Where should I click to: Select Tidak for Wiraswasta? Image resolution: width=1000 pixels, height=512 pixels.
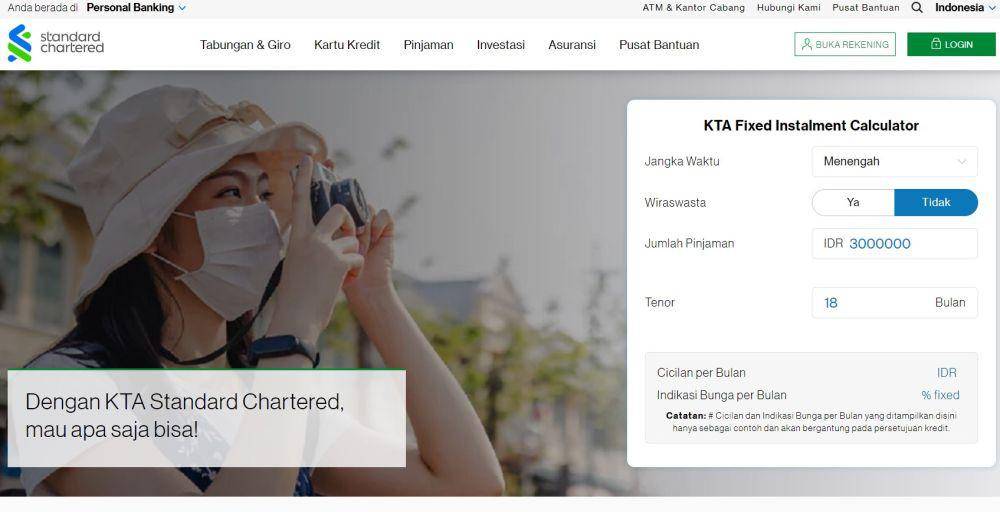point(936,202)
